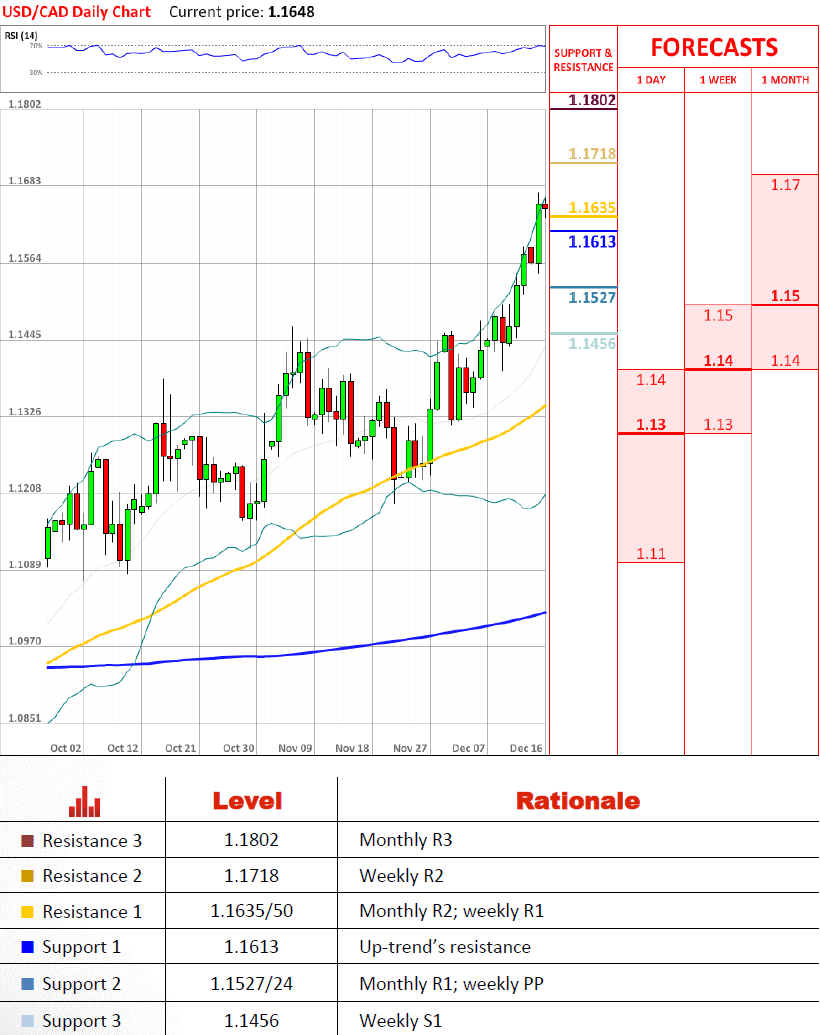Click the RSI (14) indicator label
Image resolution: width=820 pixels, height=1035 pixels.
[x=21, y=36]
